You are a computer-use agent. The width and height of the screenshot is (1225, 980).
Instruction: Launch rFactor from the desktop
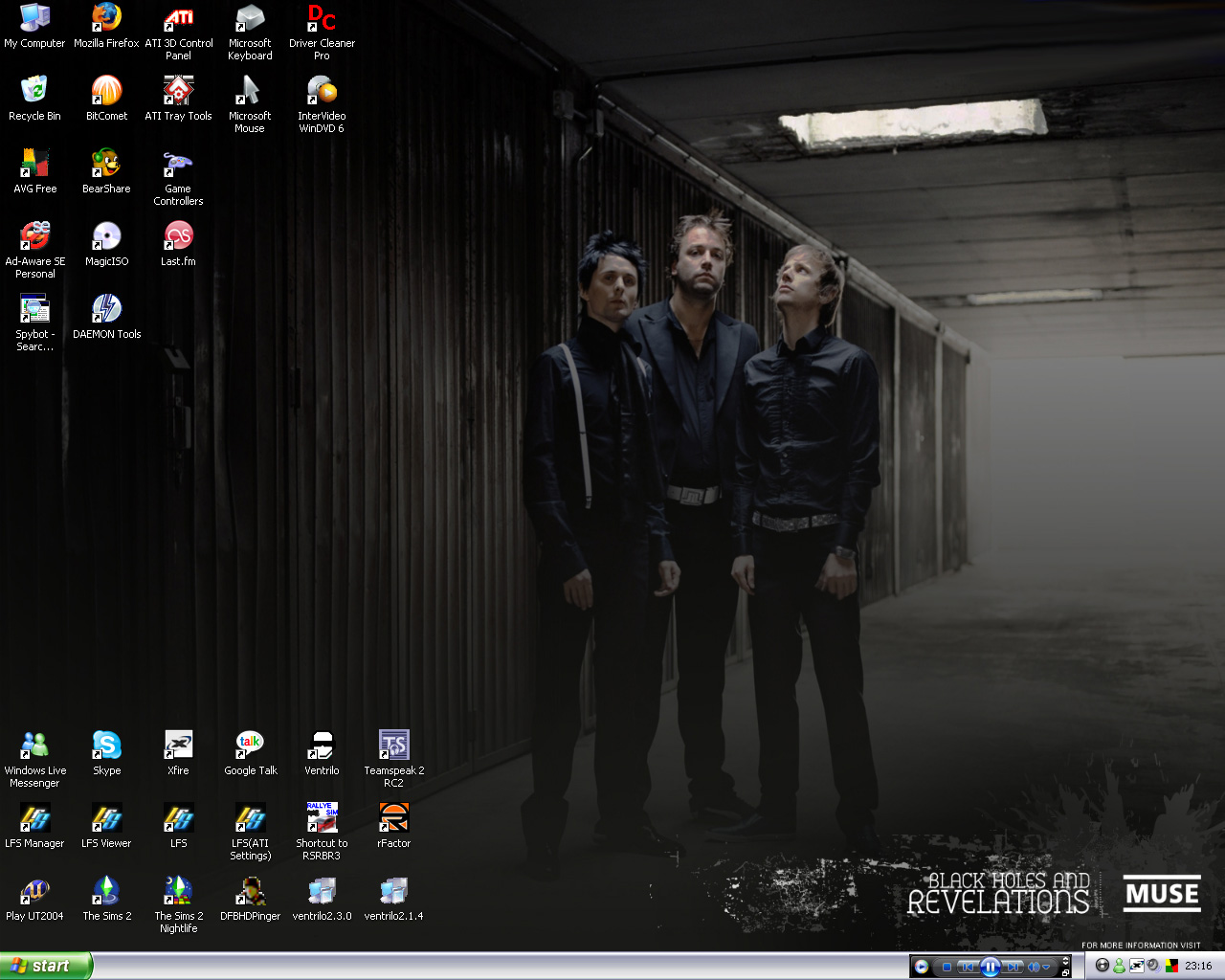(393, 826)
